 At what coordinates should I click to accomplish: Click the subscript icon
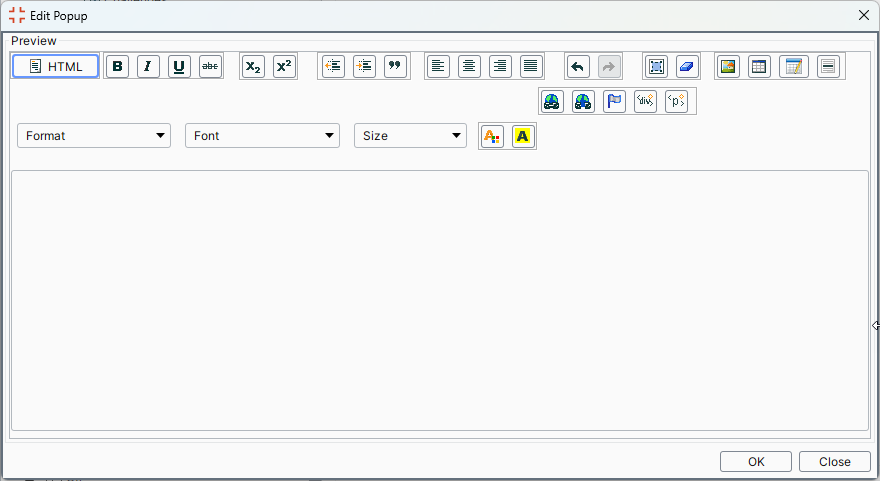254,67
